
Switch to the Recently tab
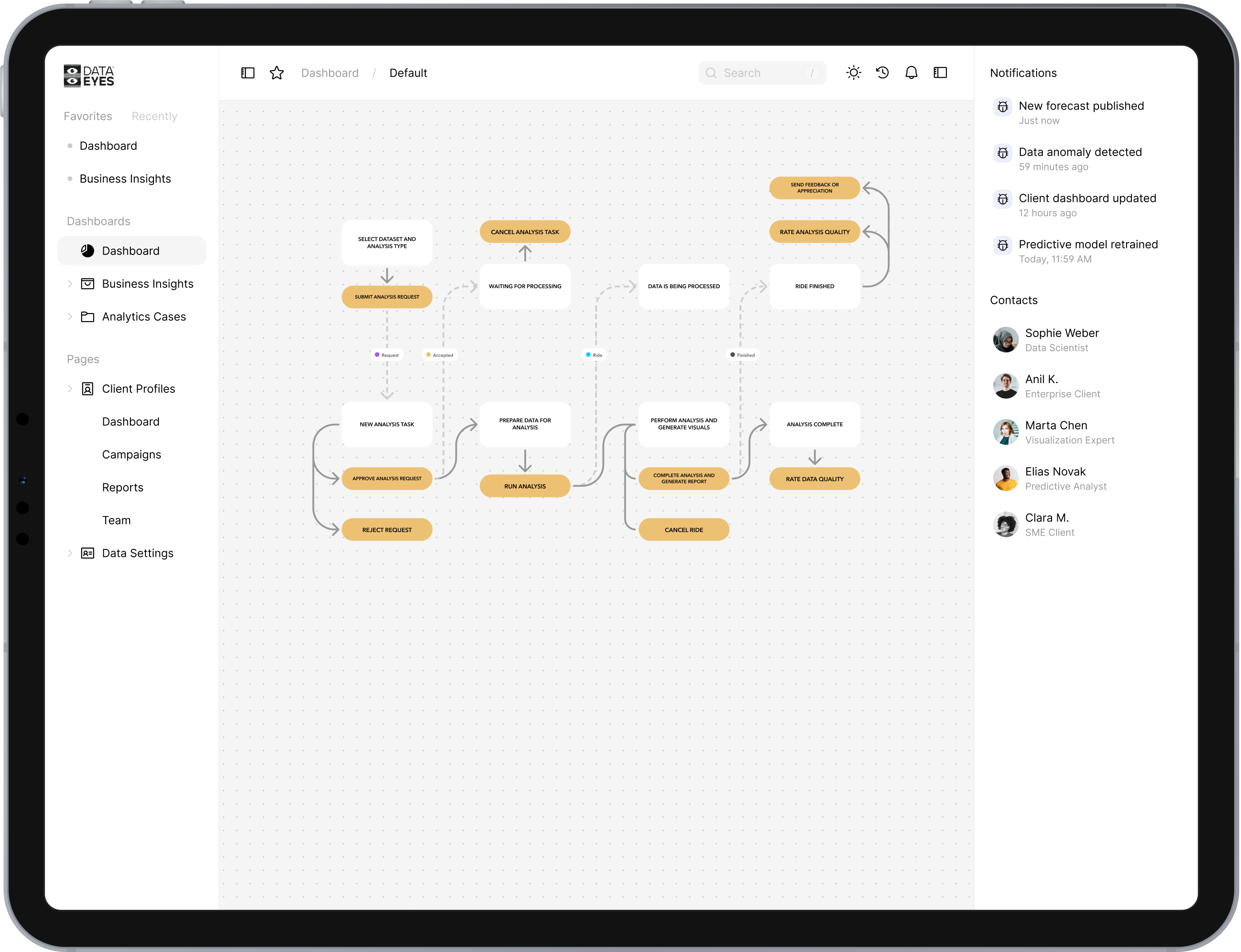point(154,116)
